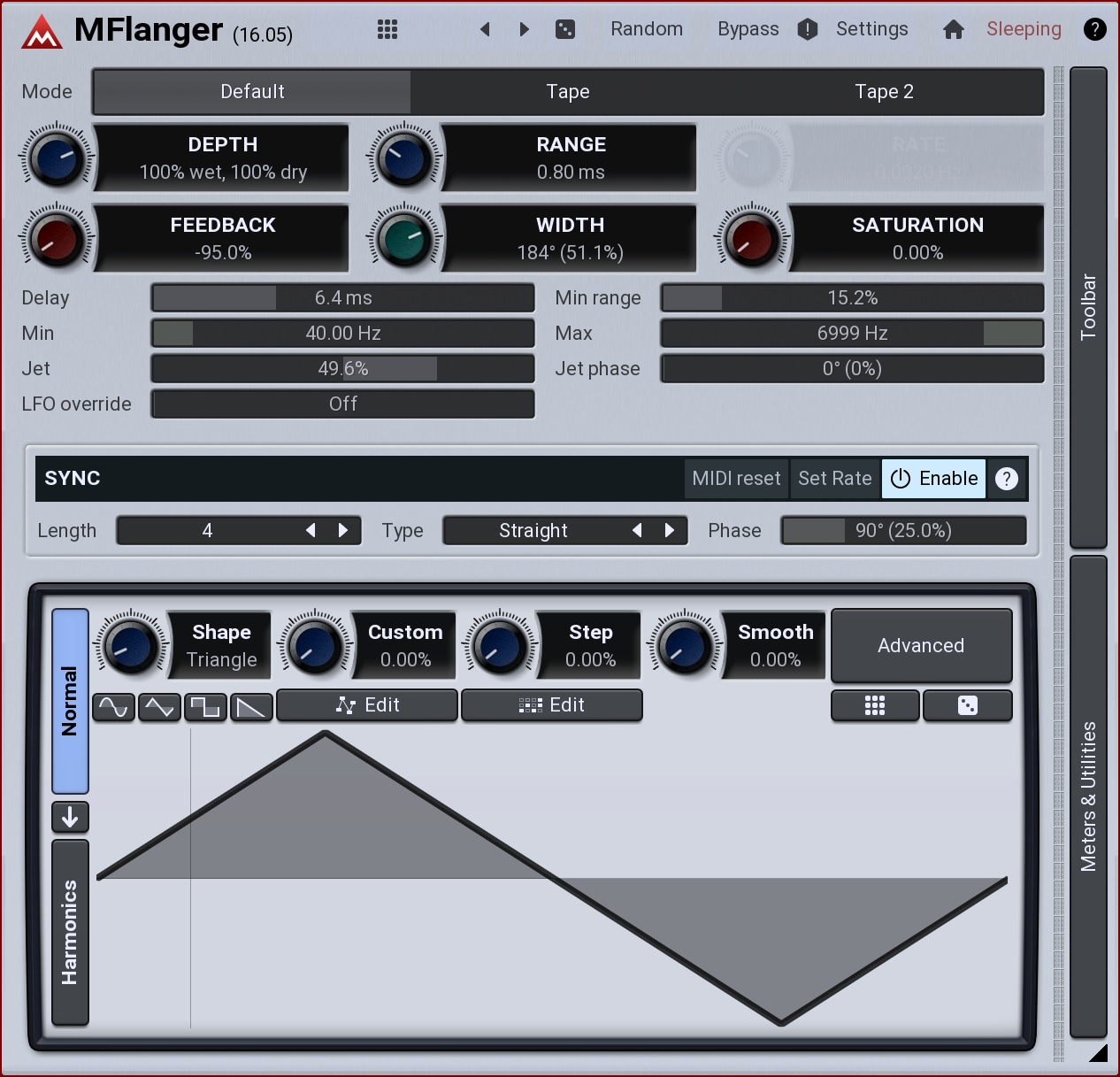Screen dimensions: 1120x1077
Task: Click the window resize corner grip
Action: (1098, 1052)
